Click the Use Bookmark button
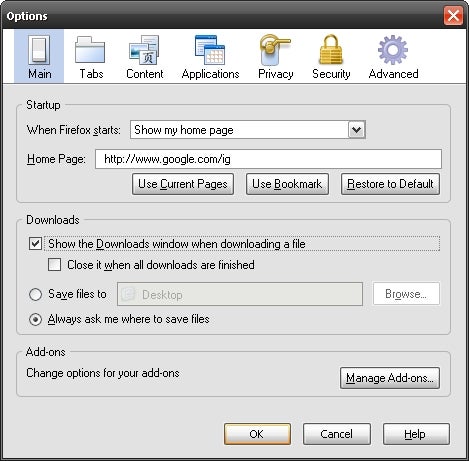469x461 pixels. click(287, 184)
